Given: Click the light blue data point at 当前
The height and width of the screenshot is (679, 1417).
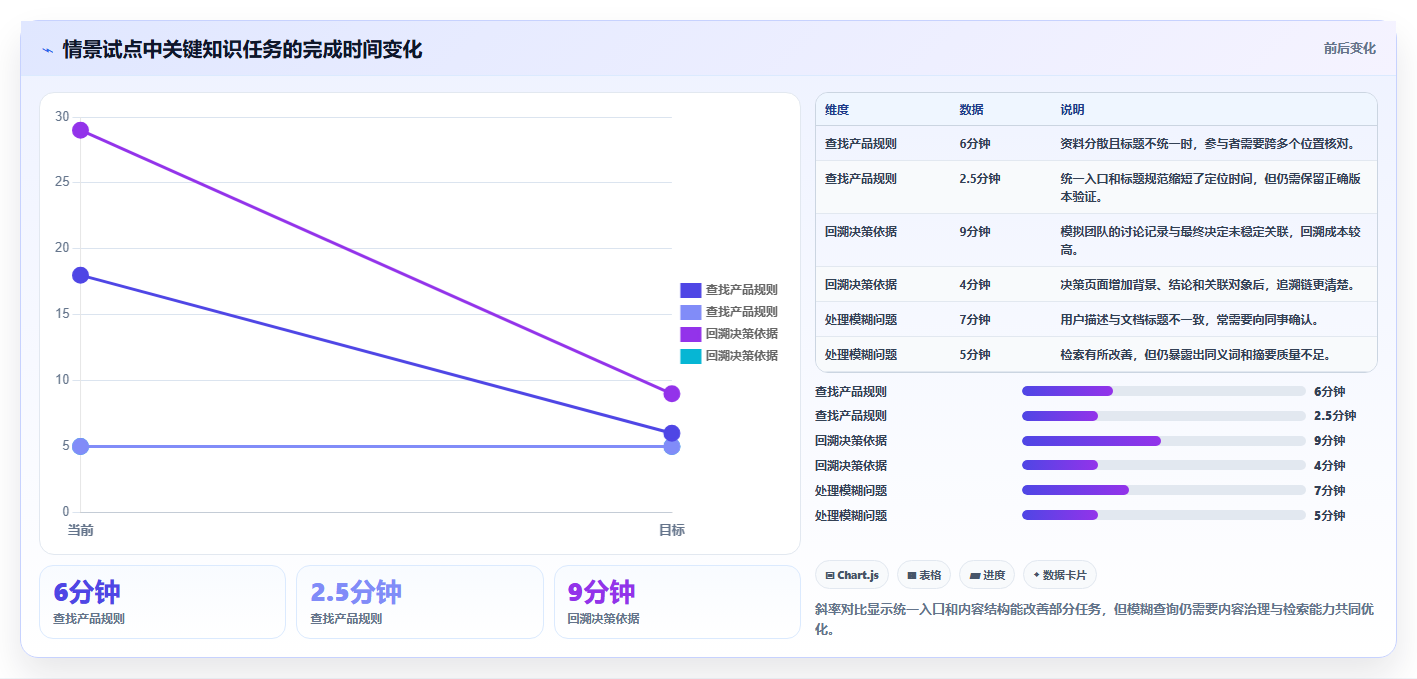Looking at the screenshot, I should [81, 446].
